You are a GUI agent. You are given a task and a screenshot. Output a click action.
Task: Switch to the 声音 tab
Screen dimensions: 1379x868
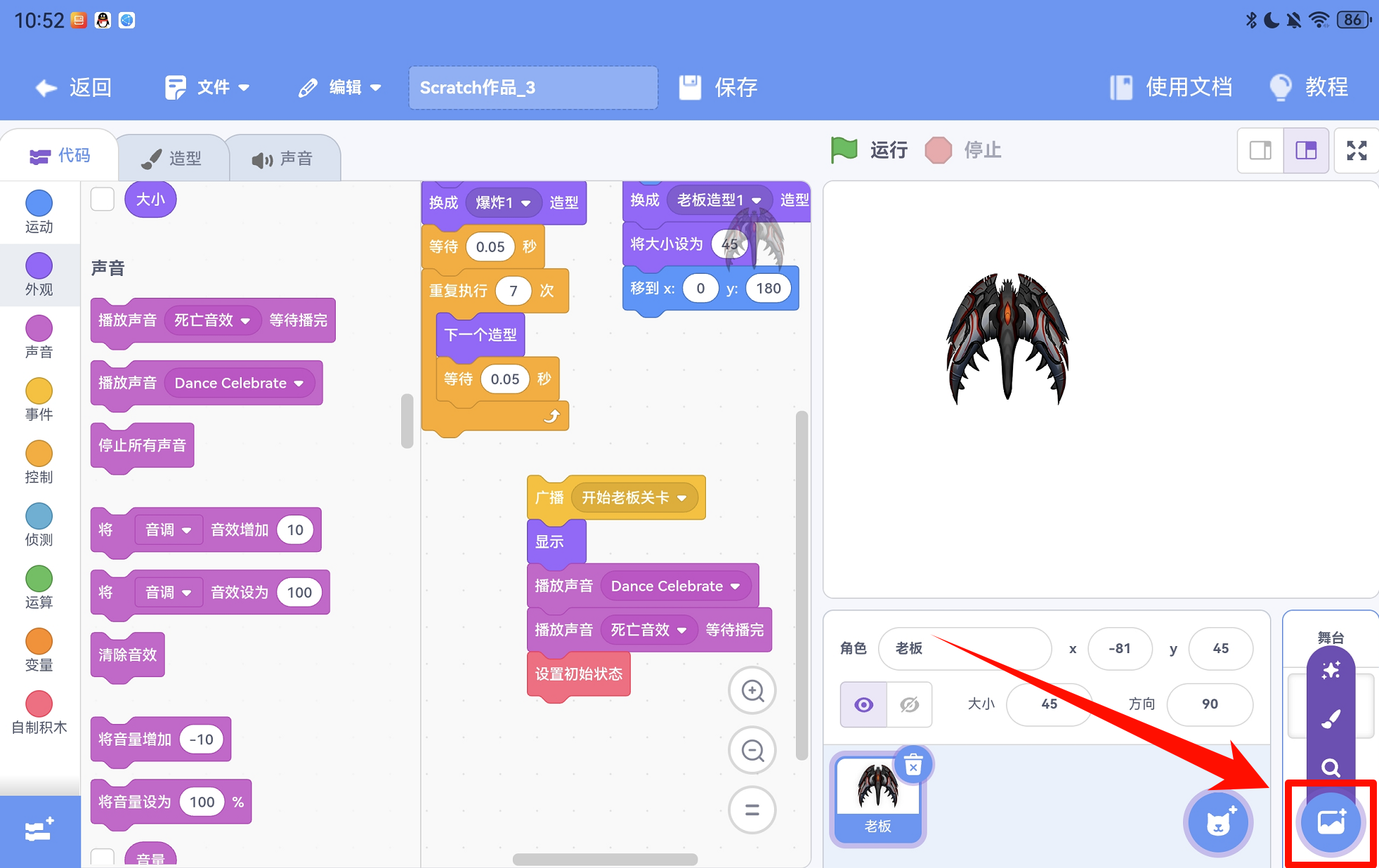[x=283, y=159]
